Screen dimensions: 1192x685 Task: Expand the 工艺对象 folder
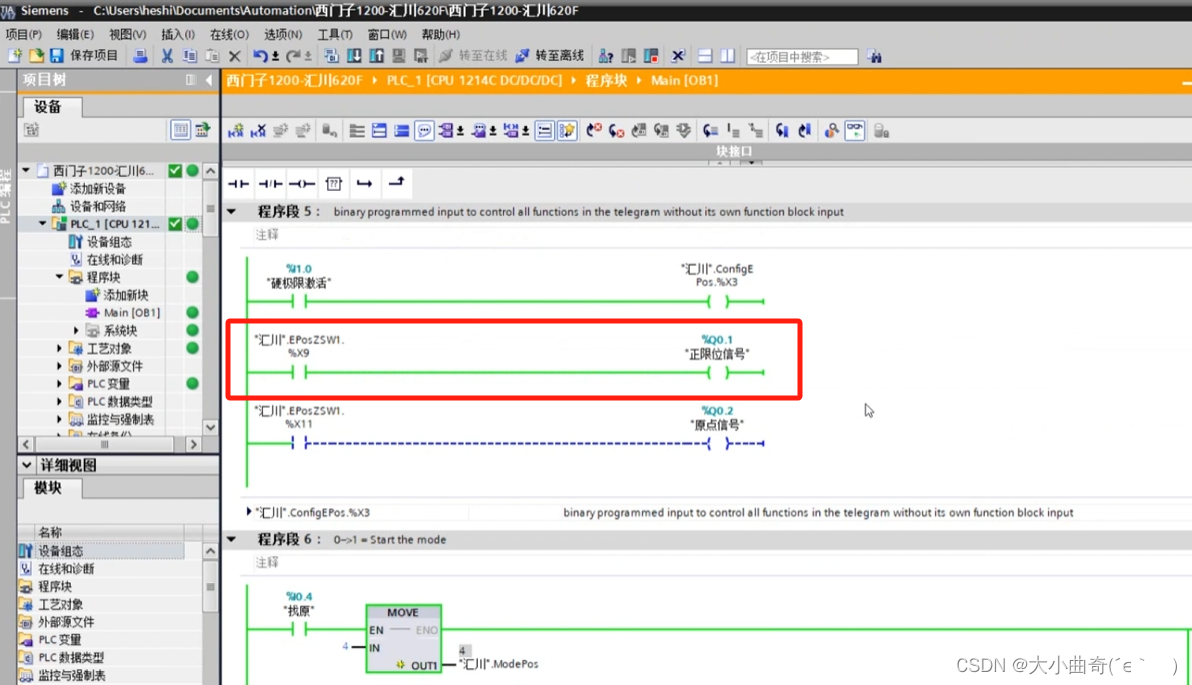(x=59, y=348)
